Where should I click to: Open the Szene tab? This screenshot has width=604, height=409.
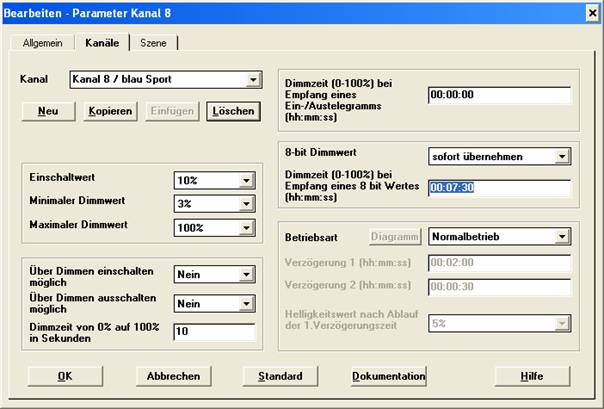tap(153, 44)
